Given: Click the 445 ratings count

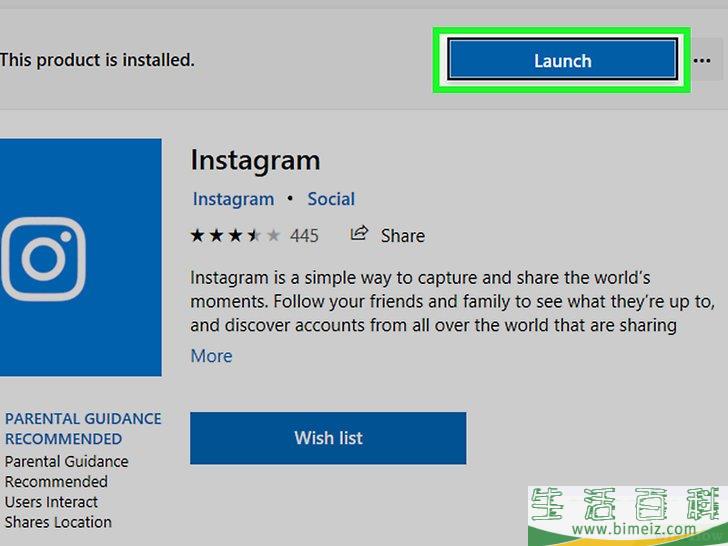Looking at the screenshot, I should point(304,236).
